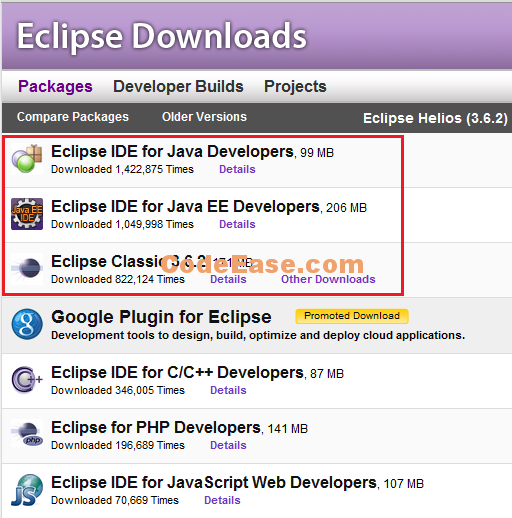Click the C/C++ Developers package icon
Viewport: 512px width, 518px height.
pyautogui.click(x=27, y=380)
